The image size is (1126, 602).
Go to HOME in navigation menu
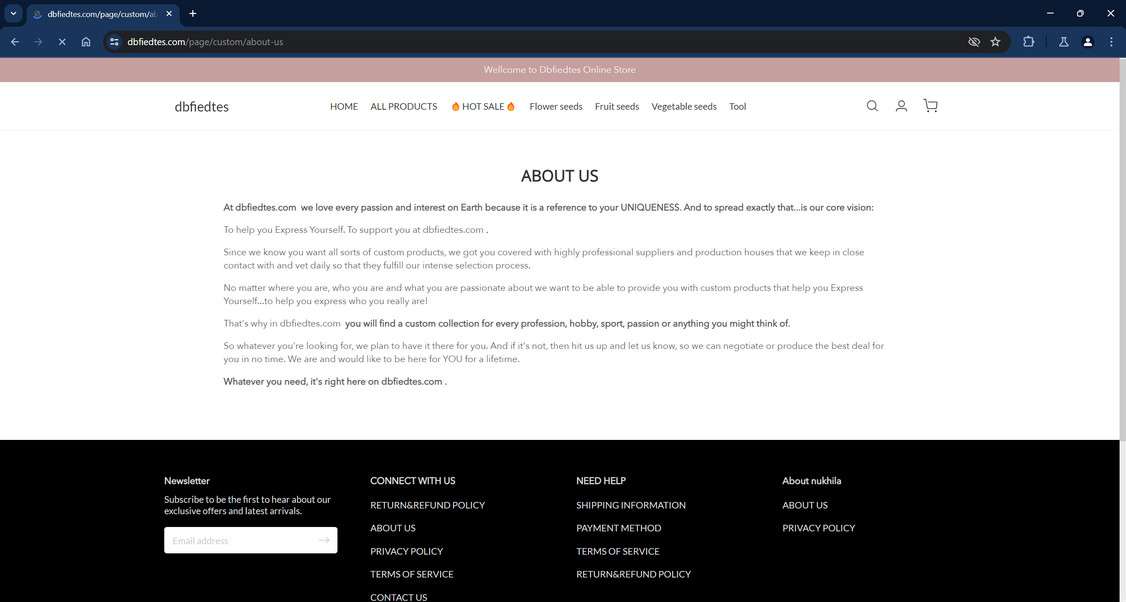coord(344,106)
